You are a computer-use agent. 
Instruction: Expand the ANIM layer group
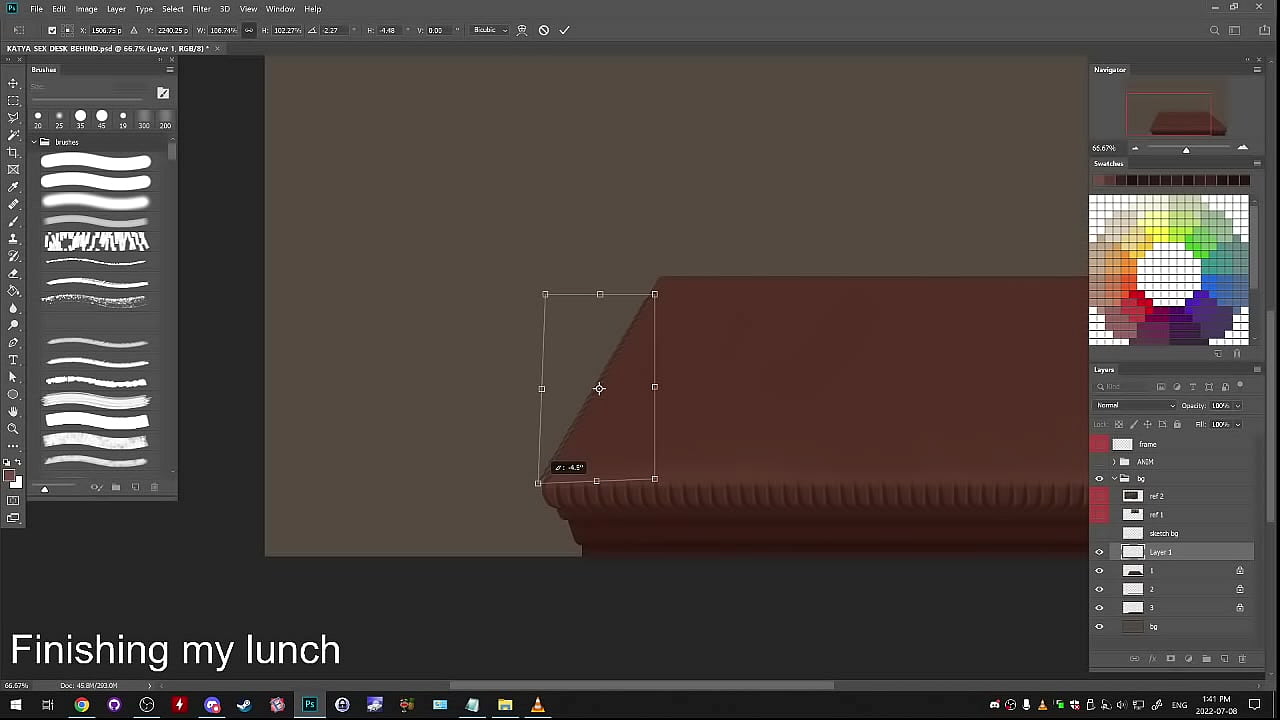coord(1114,462)
